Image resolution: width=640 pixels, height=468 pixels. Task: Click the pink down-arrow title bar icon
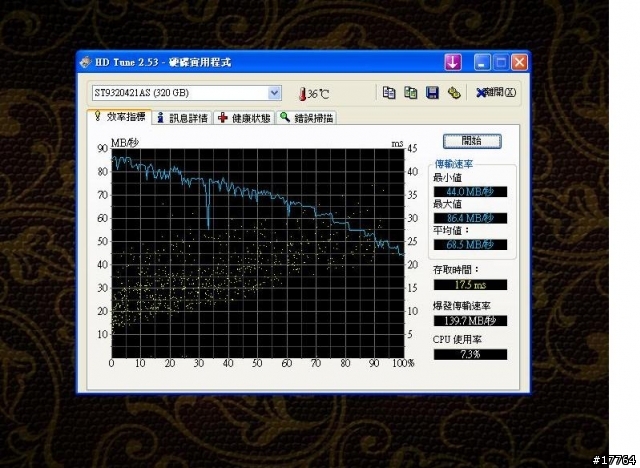point(453,62)
